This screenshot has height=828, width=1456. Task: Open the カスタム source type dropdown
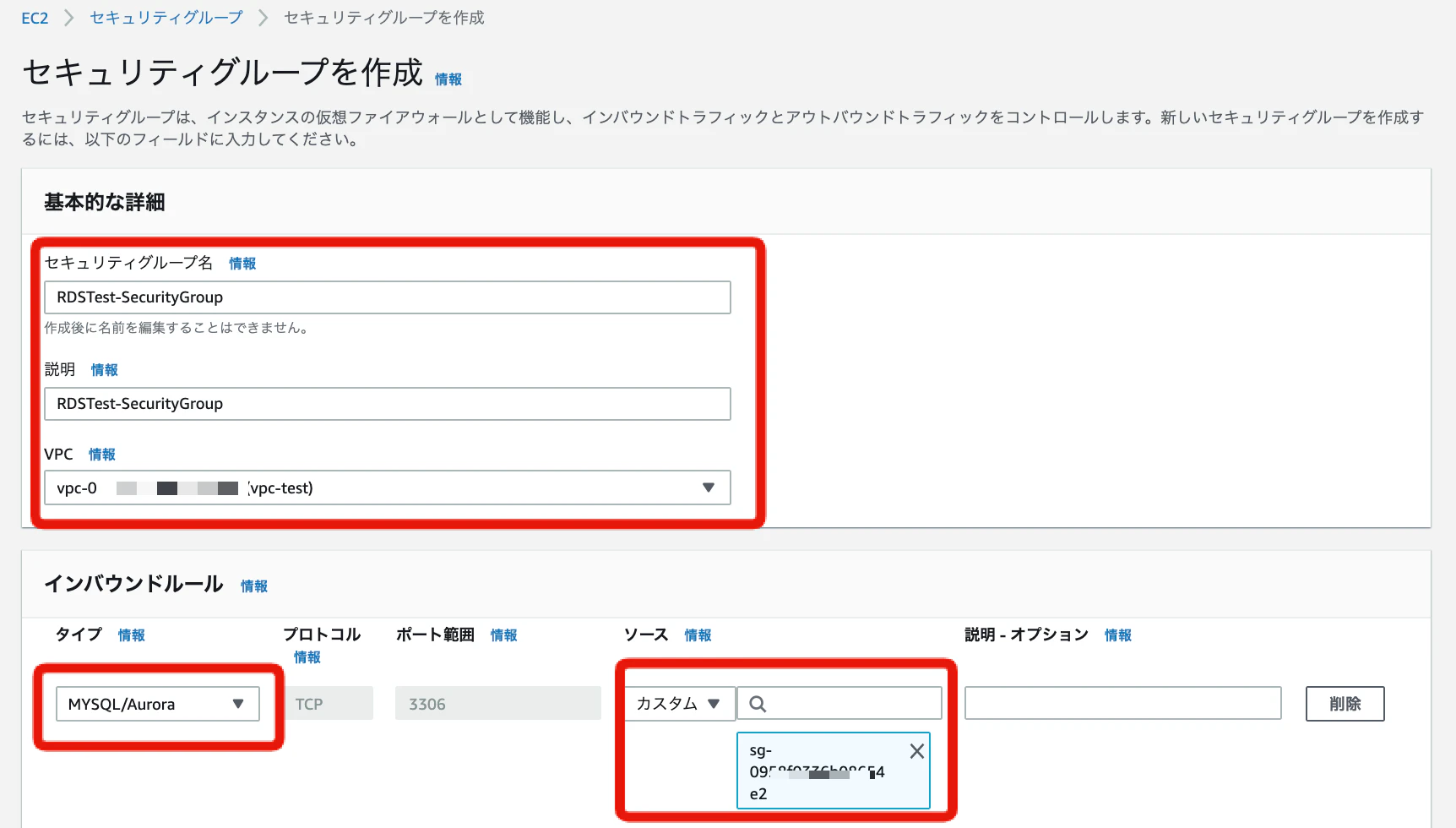tap(679, 703)
